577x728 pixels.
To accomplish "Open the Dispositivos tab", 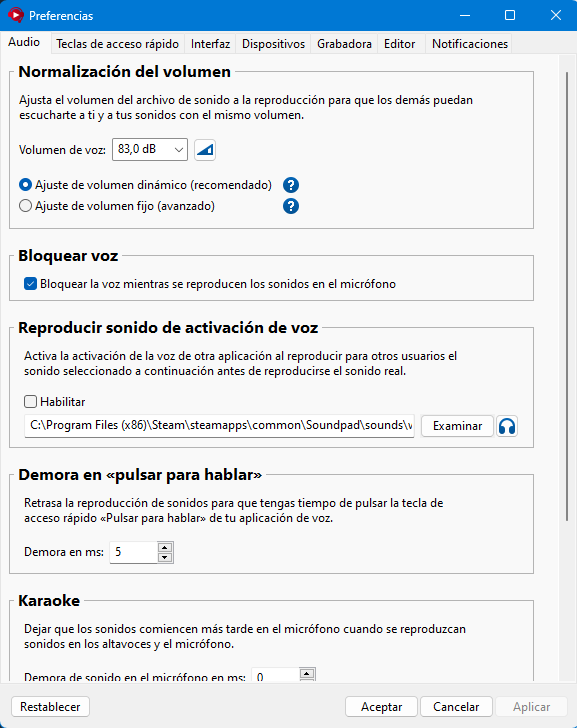I will (273, 44).
